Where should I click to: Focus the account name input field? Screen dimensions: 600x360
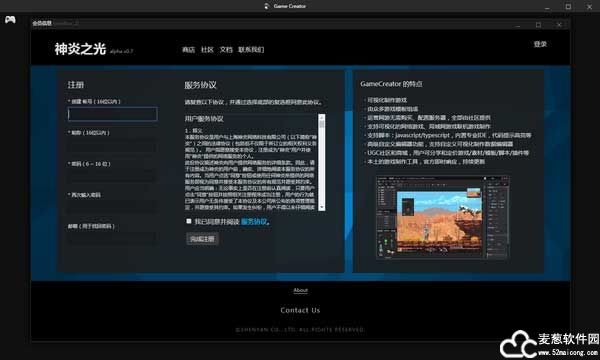112,114
